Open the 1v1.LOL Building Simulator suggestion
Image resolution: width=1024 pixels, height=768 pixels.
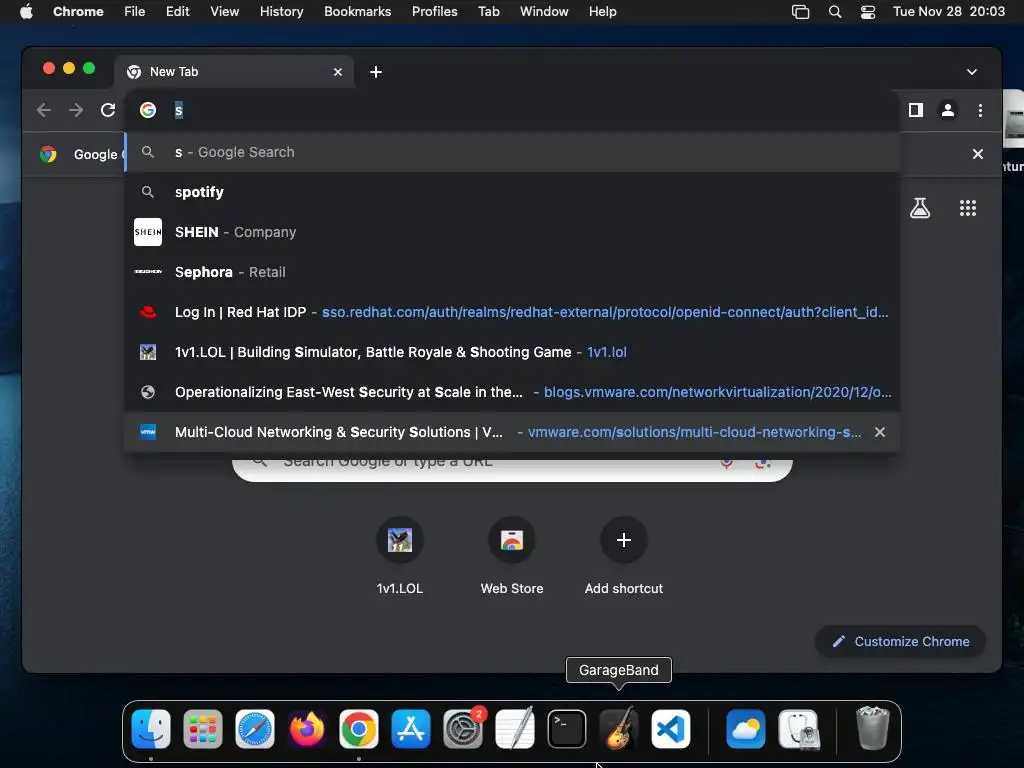512,352
